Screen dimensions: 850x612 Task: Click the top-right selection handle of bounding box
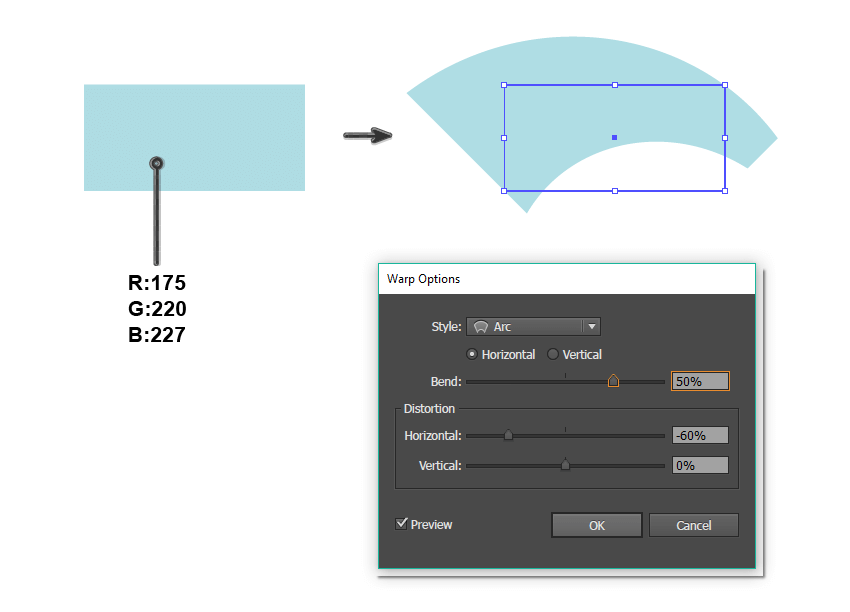coord(725,85)
